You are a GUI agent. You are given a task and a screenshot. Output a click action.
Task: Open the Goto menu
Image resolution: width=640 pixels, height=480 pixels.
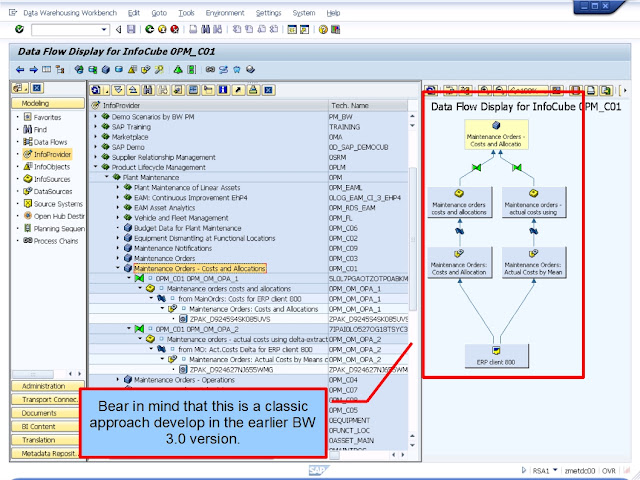pos(159,13)
